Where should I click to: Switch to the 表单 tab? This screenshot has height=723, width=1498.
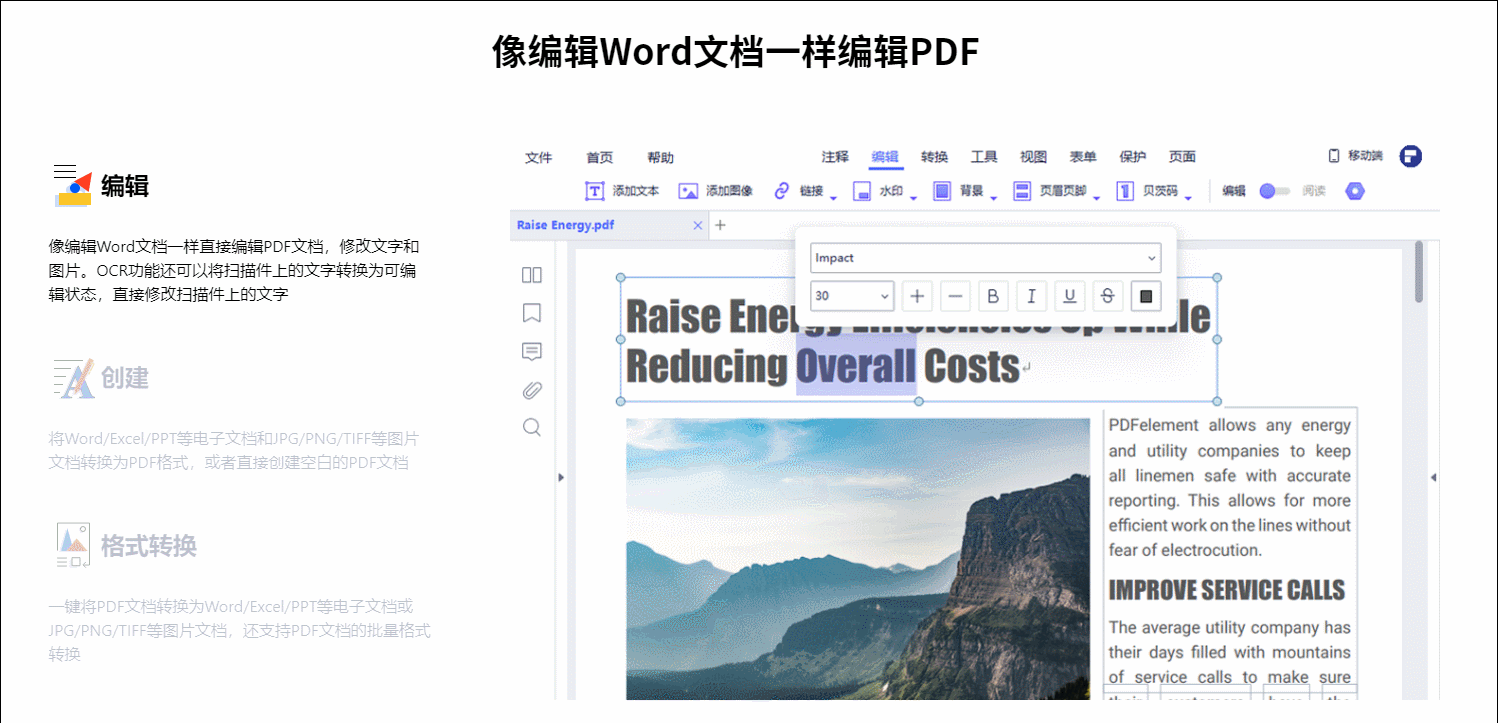1083,157
